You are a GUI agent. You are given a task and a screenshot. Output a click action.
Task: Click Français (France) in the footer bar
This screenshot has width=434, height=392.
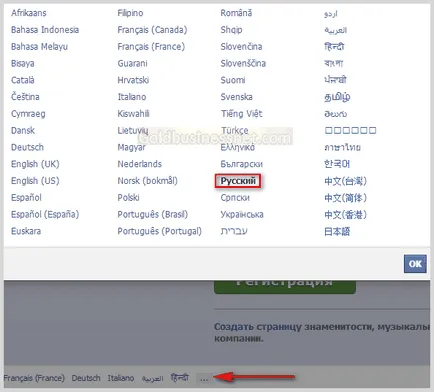[x=34, y=378]
